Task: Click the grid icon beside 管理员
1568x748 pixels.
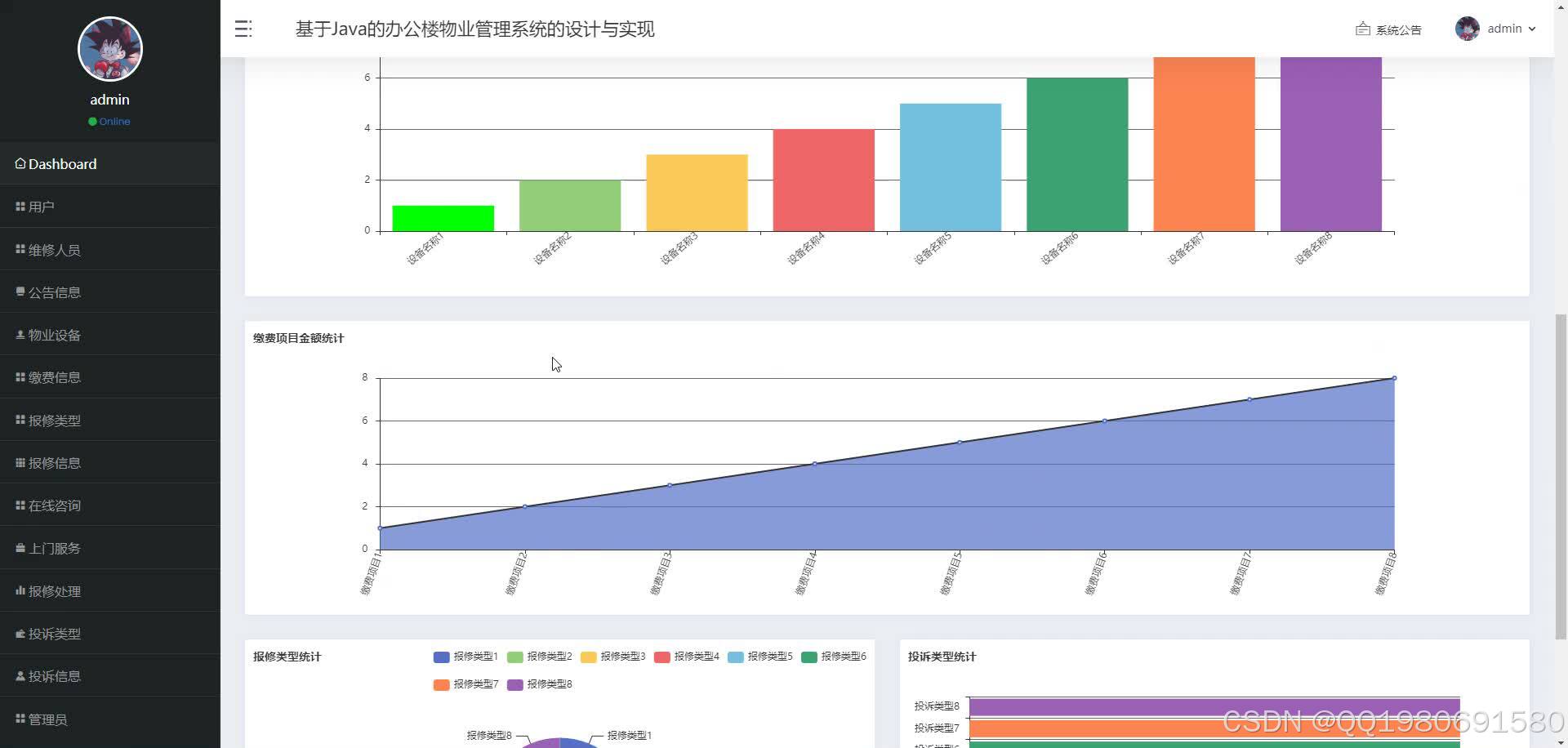Action: coord(20,719)
